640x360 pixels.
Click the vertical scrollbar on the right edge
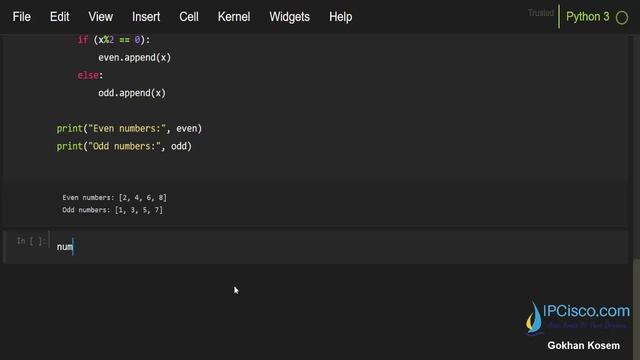pos(636,308)
